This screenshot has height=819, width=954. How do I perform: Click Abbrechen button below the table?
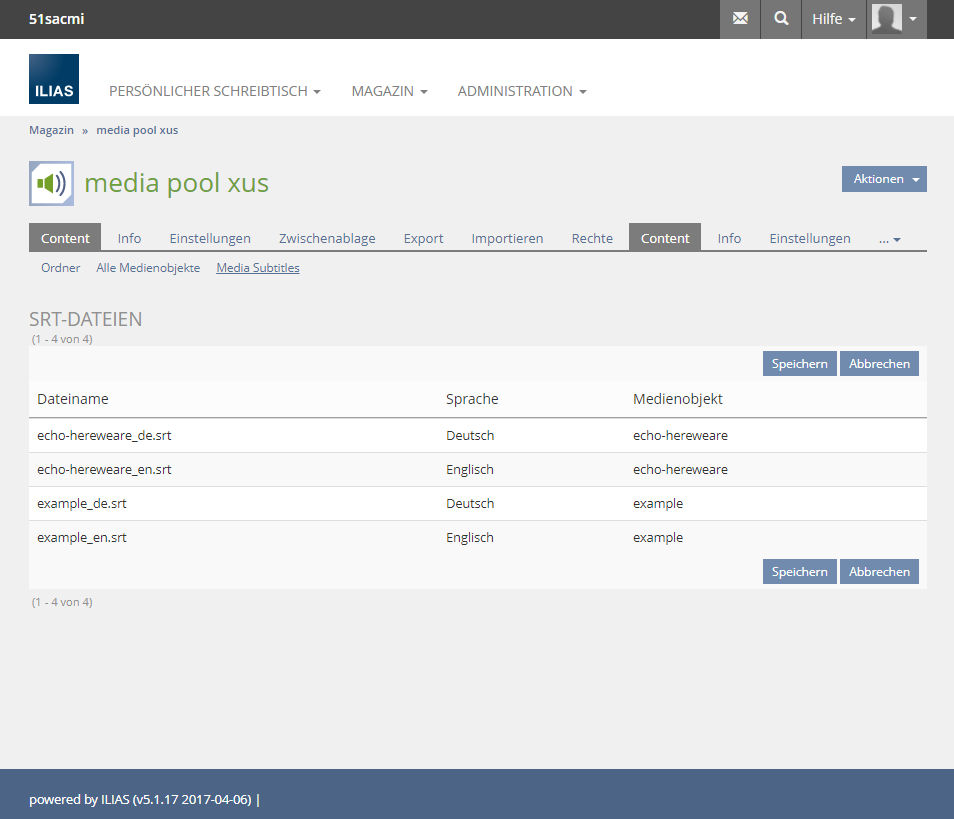[879, 572]
